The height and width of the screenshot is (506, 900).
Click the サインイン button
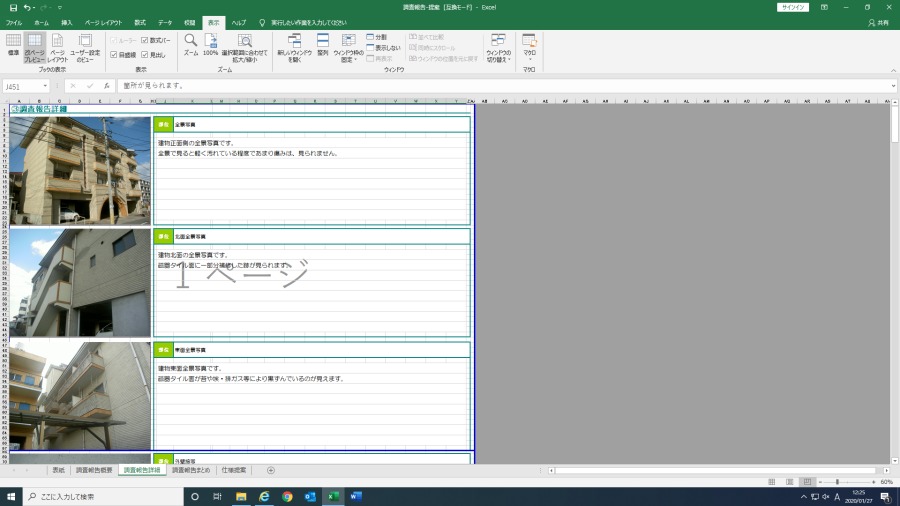[793, 7]
